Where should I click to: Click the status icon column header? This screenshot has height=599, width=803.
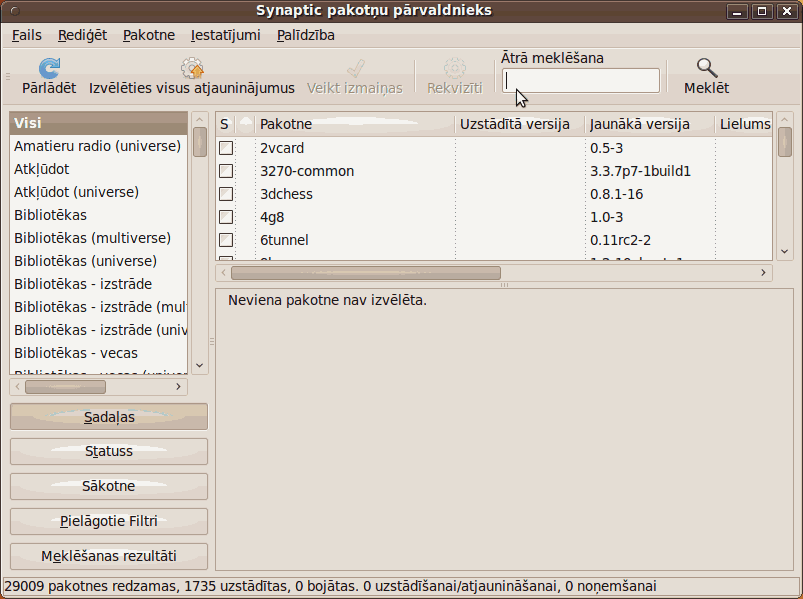(246, 124)
